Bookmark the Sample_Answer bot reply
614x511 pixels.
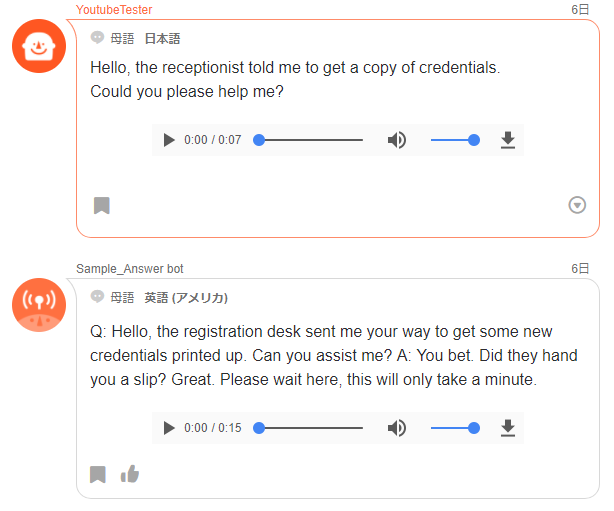tap(98, 474)
